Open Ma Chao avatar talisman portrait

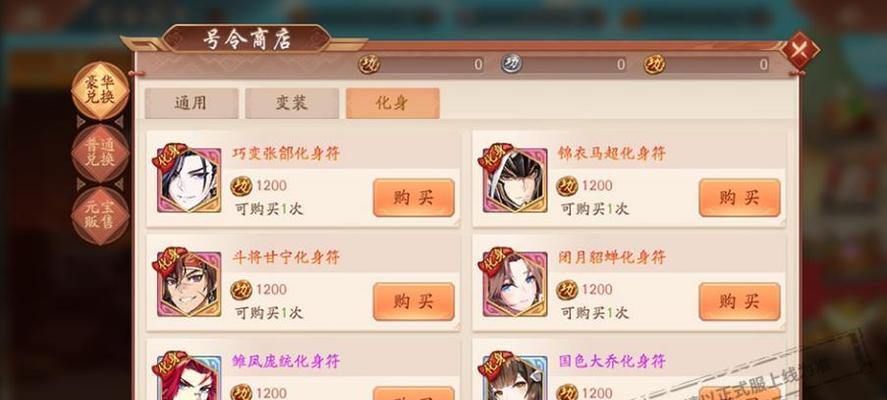click(x=515, y=180)
